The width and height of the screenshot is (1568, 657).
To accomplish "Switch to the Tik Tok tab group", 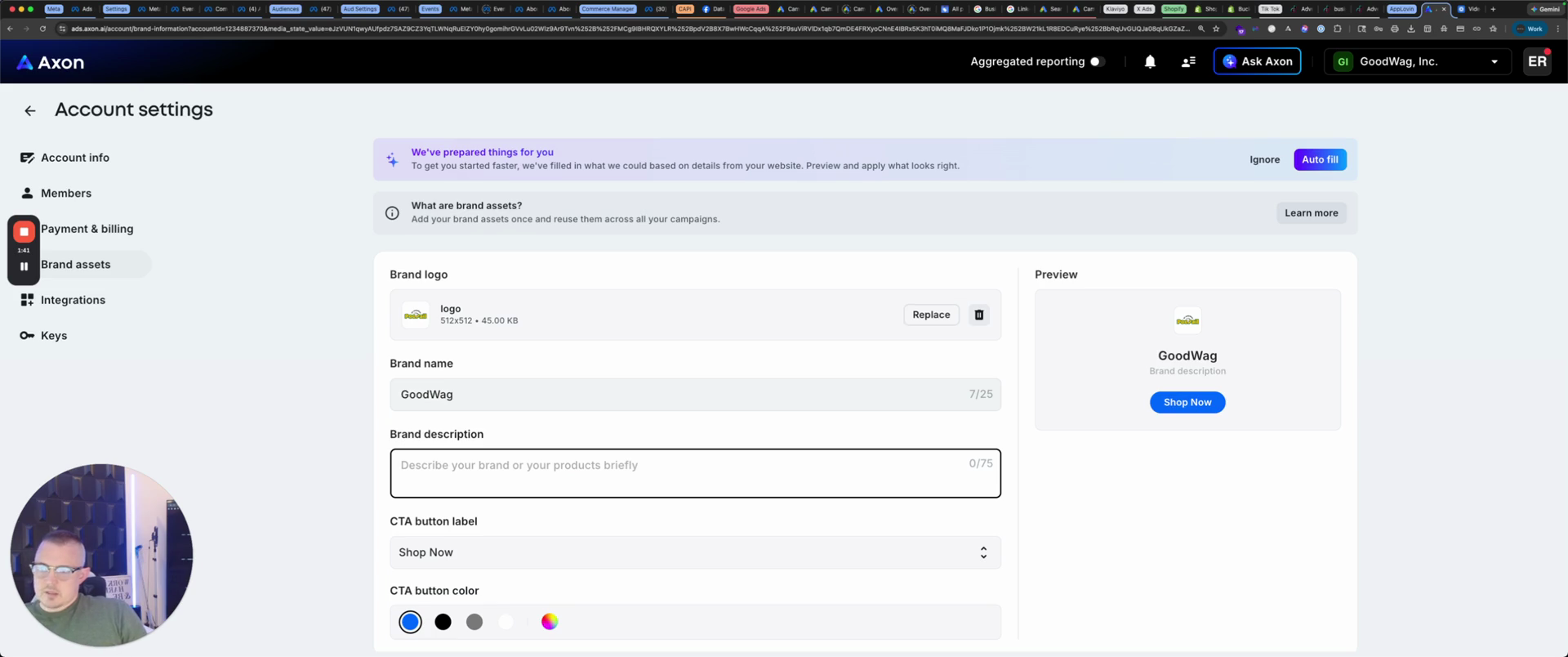I will tap(1271, 9).
